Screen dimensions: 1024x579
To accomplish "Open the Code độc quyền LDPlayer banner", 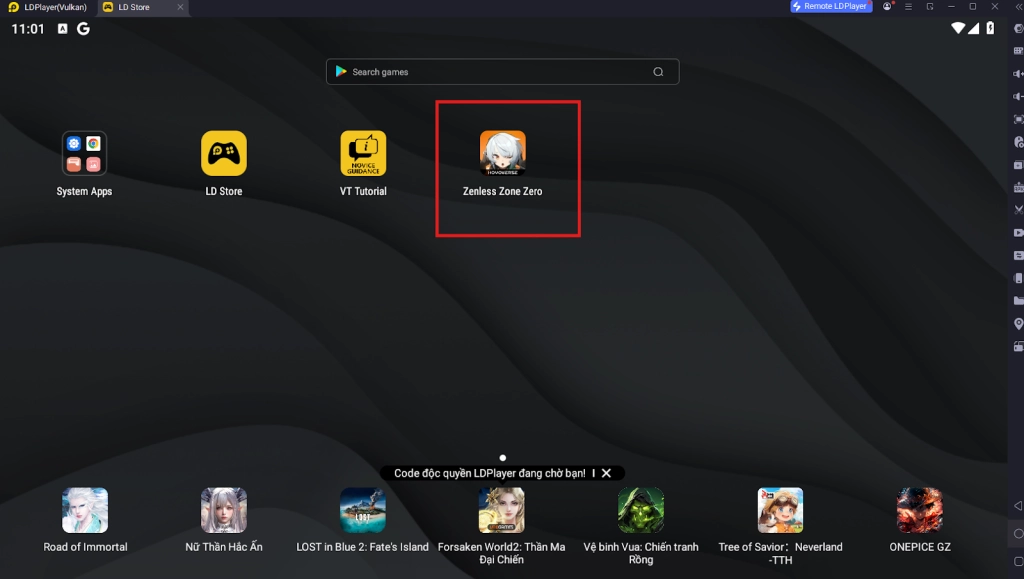I will (x=489, y=473).
